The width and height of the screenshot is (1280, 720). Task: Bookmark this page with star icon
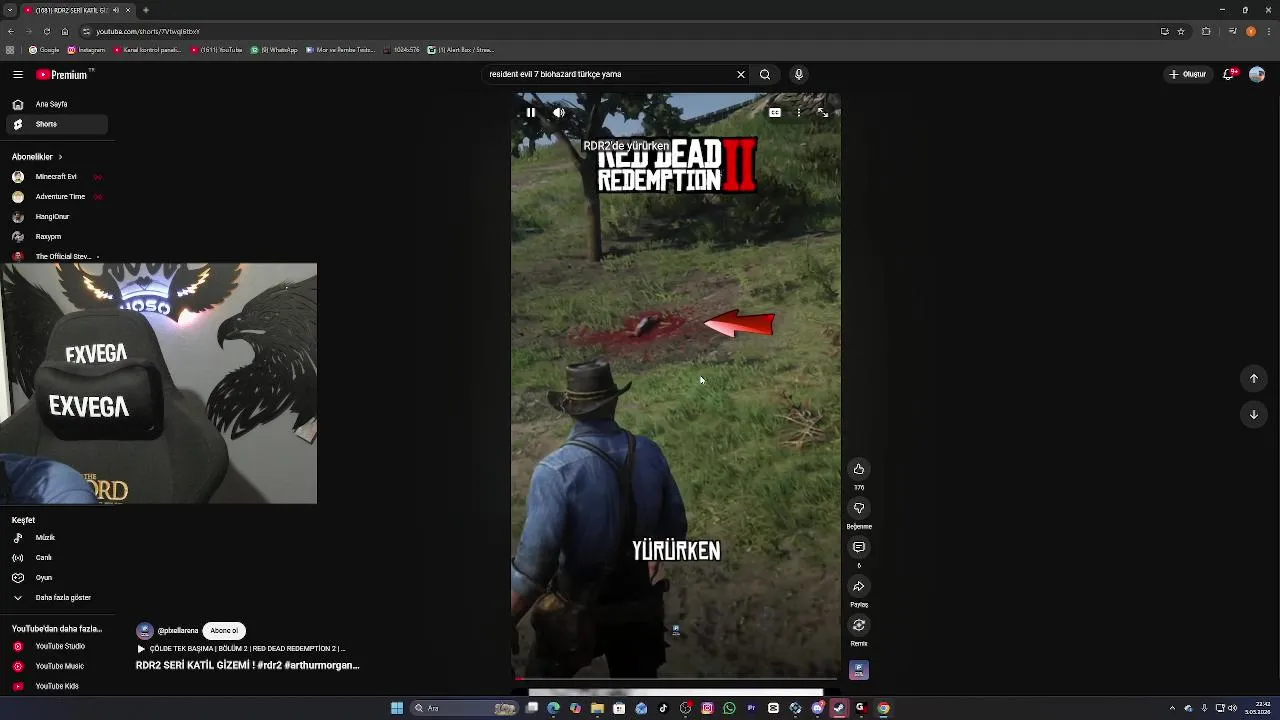pyautogui.click(x=1181, y=31)
